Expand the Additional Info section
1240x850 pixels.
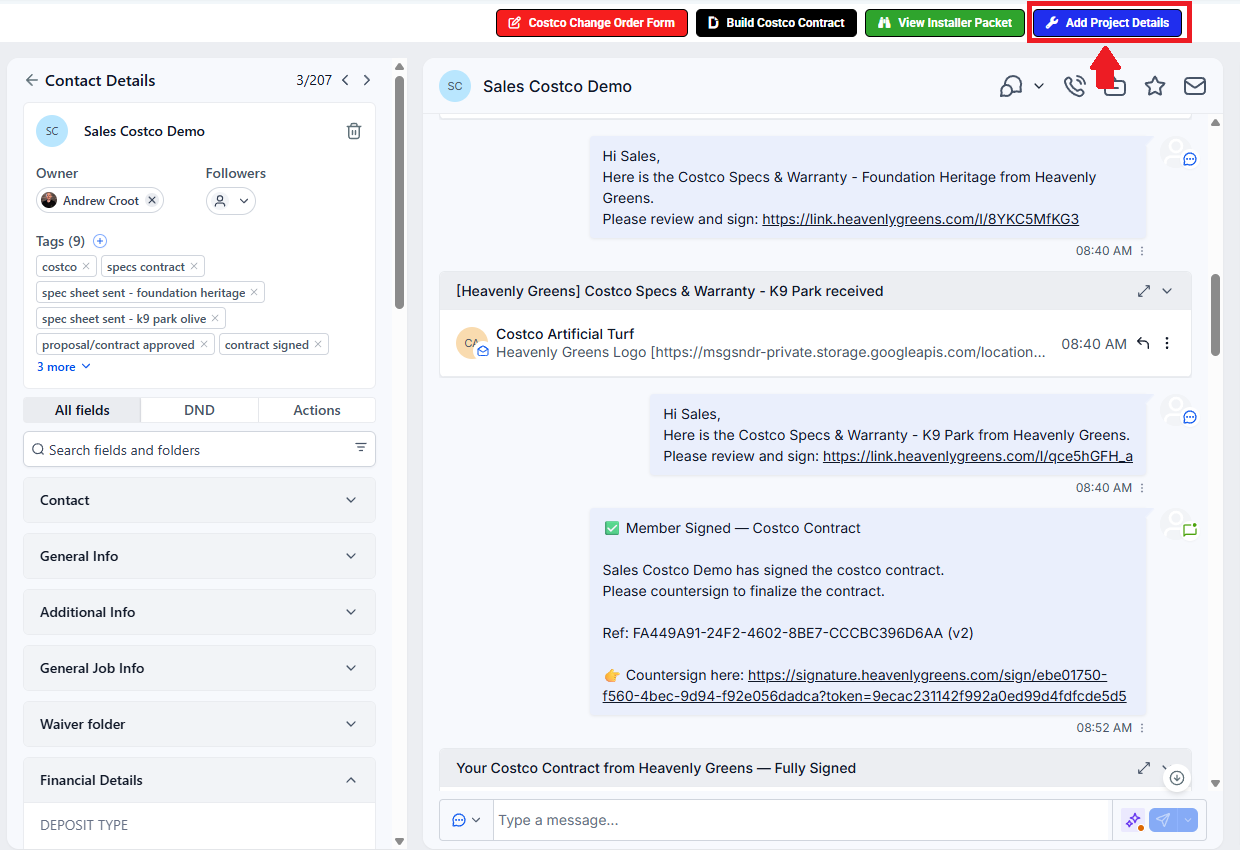(x=199, y=612)
